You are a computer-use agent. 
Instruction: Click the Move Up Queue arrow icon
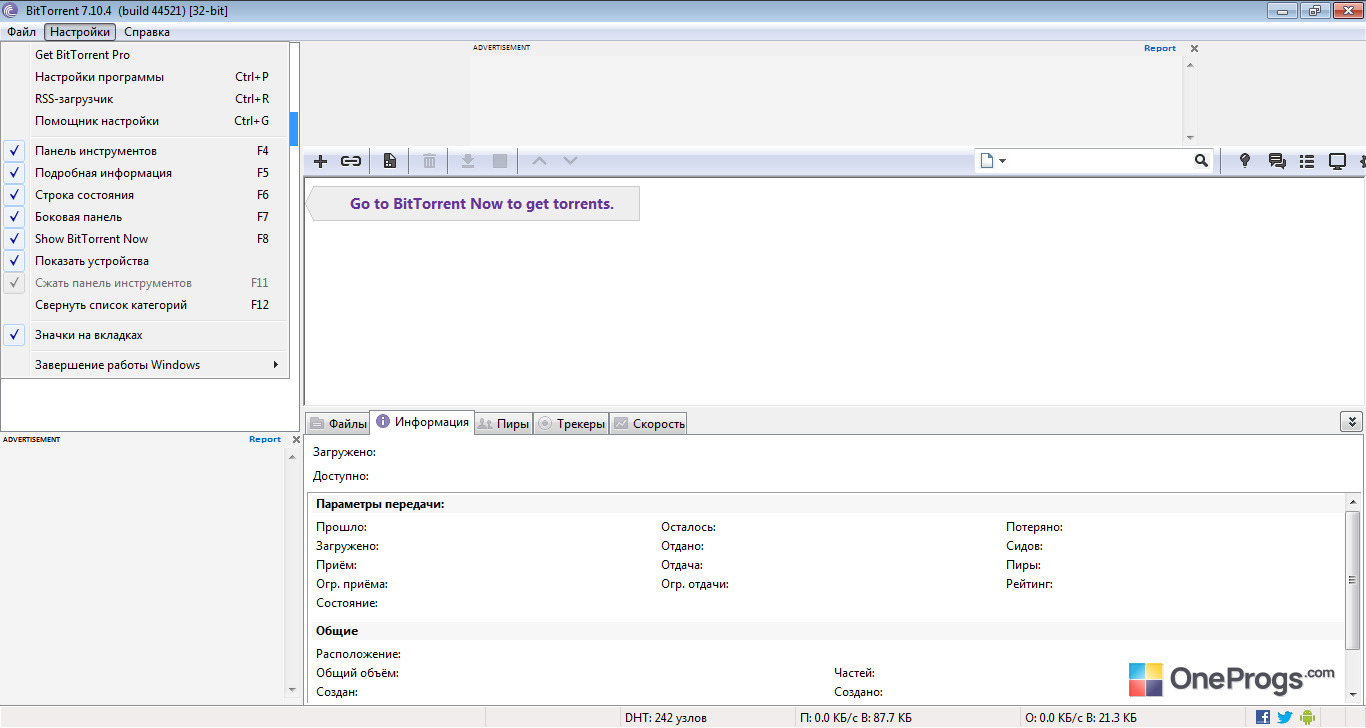[539, 160]
